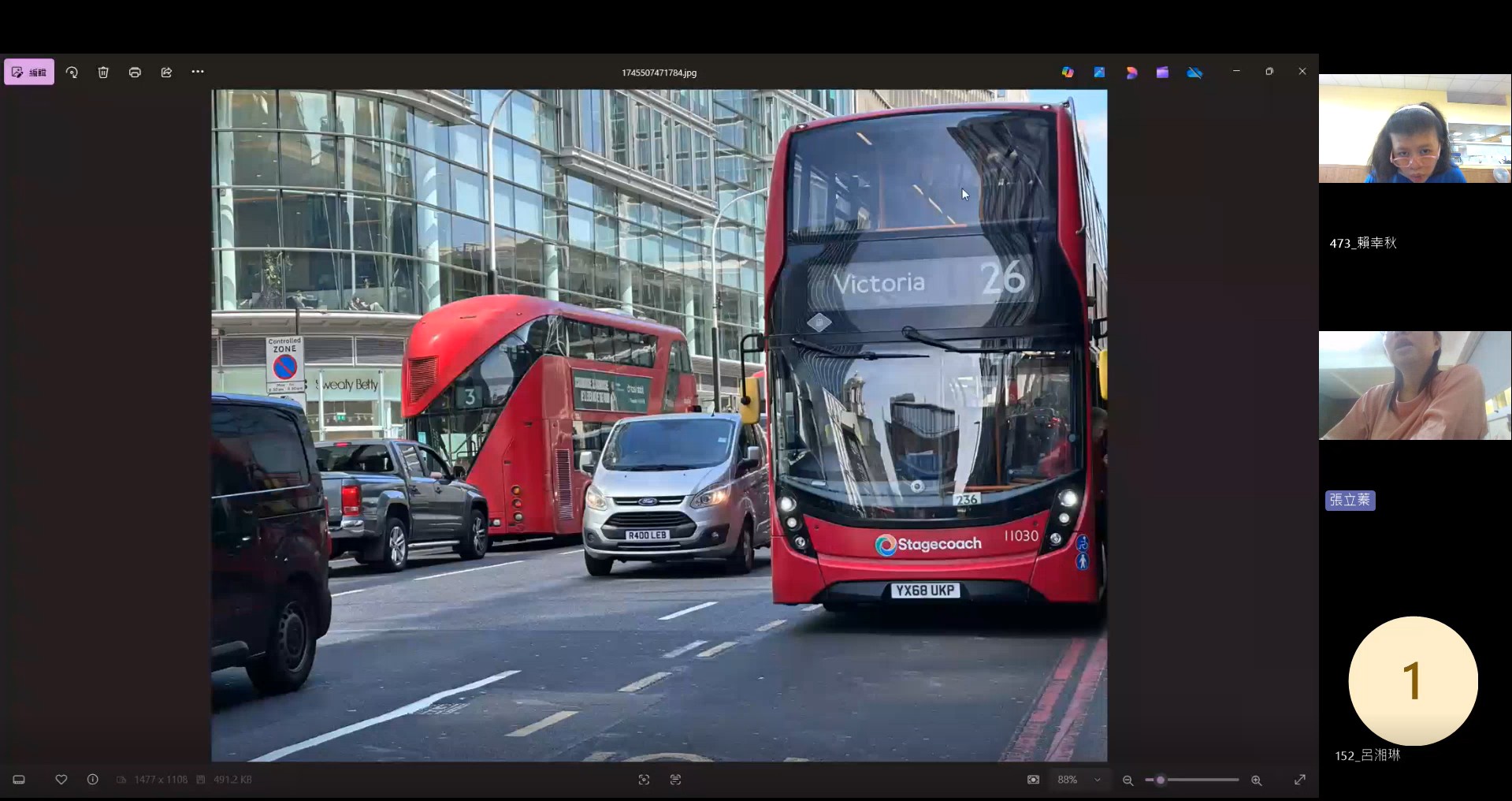Enter fullscreen using the expand arrows icon
1512x801 pixels.
tap(1299, 780)
